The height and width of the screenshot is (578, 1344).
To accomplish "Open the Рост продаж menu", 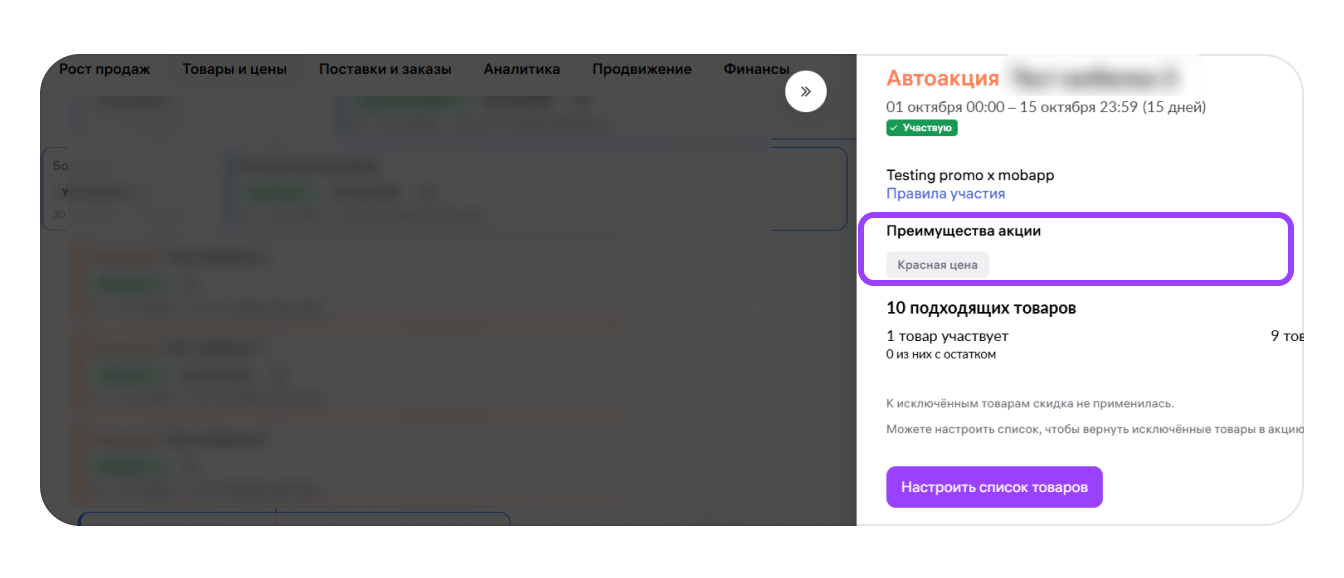I will (x=104, y=69).
